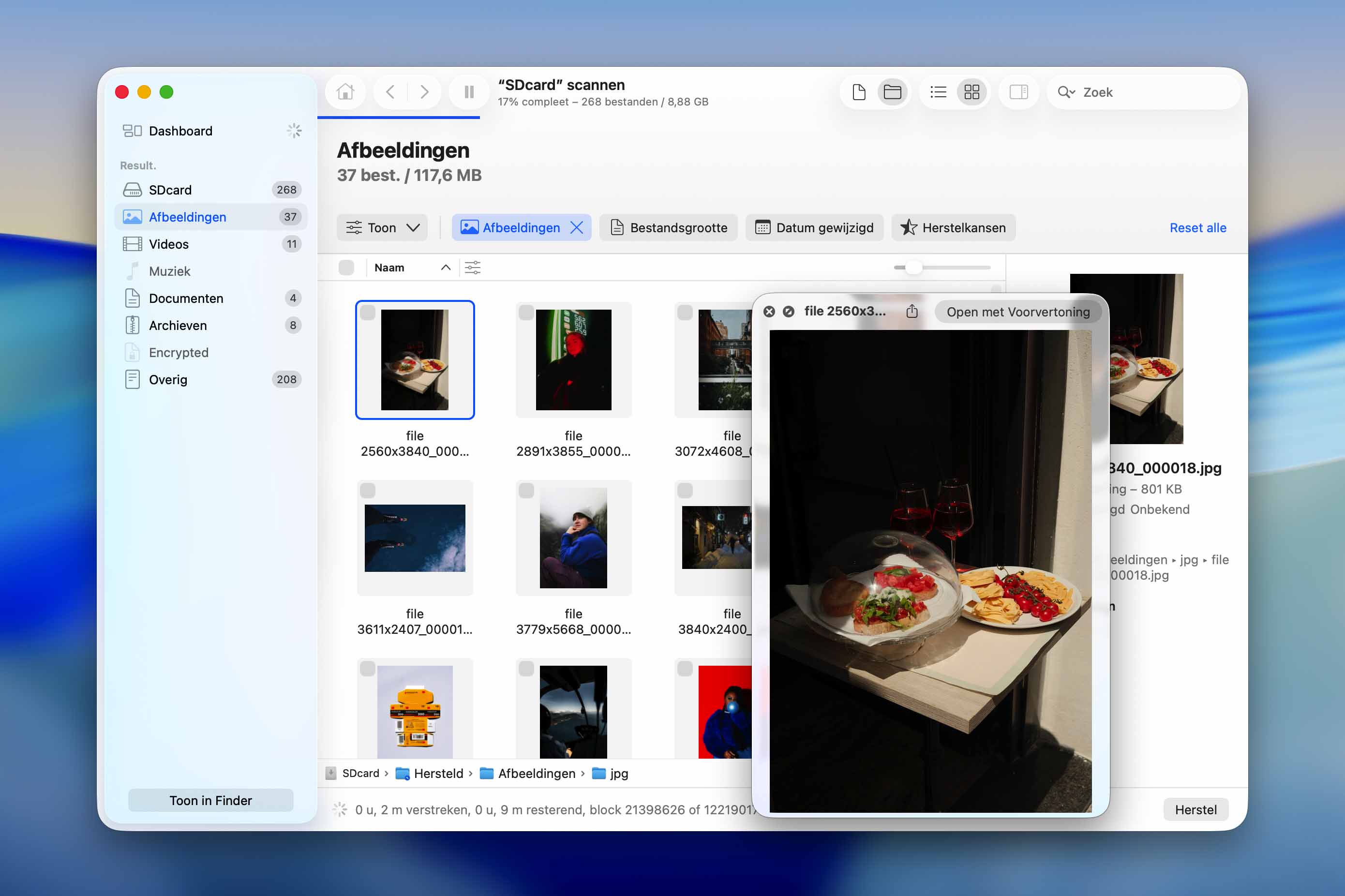1345x896 pixels.
Task: Check the file 2891x3855 thumbnail checkbox
Action: [x=525, y=313]
